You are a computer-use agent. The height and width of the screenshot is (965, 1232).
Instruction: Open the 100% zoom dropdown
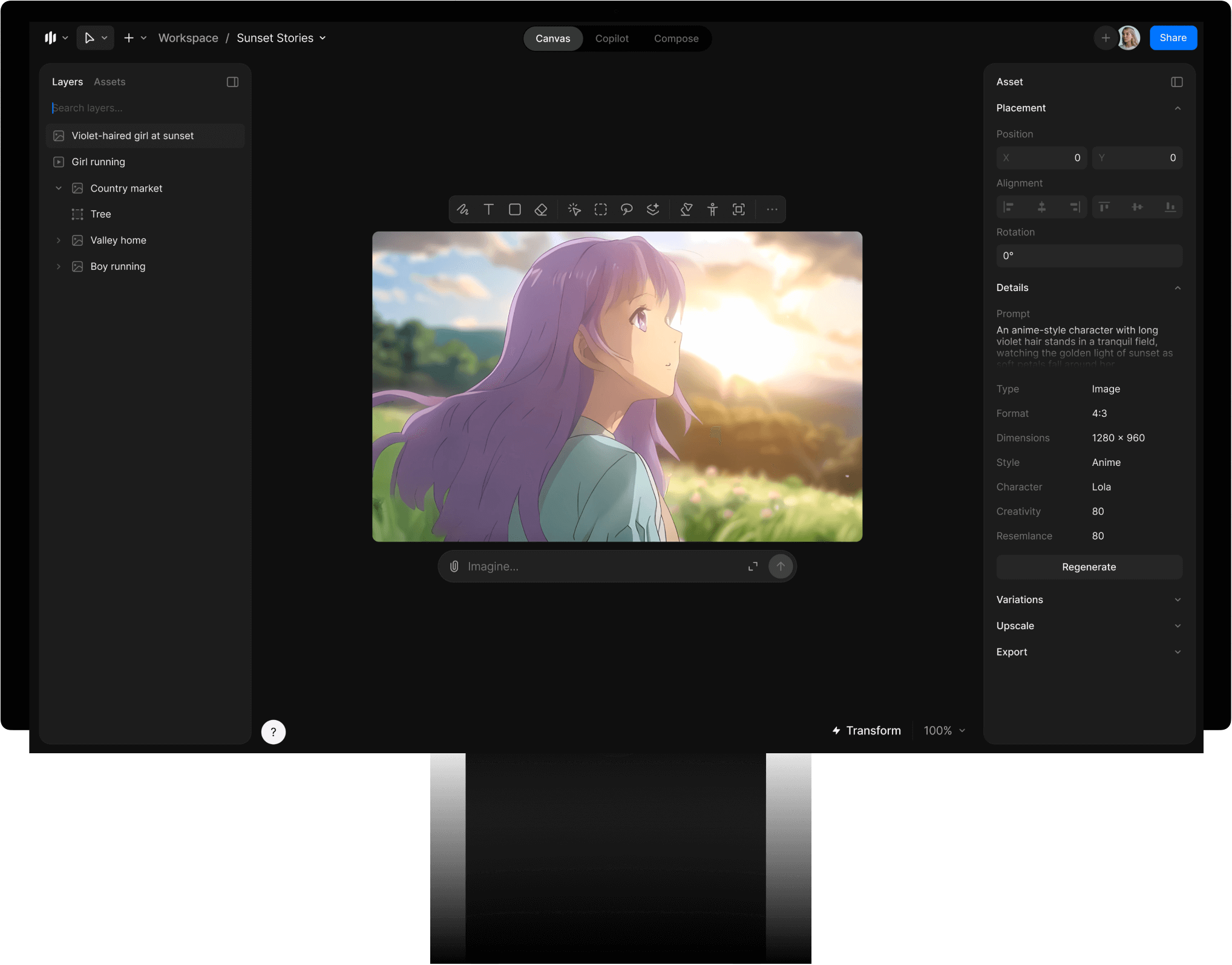coord(944,731)
